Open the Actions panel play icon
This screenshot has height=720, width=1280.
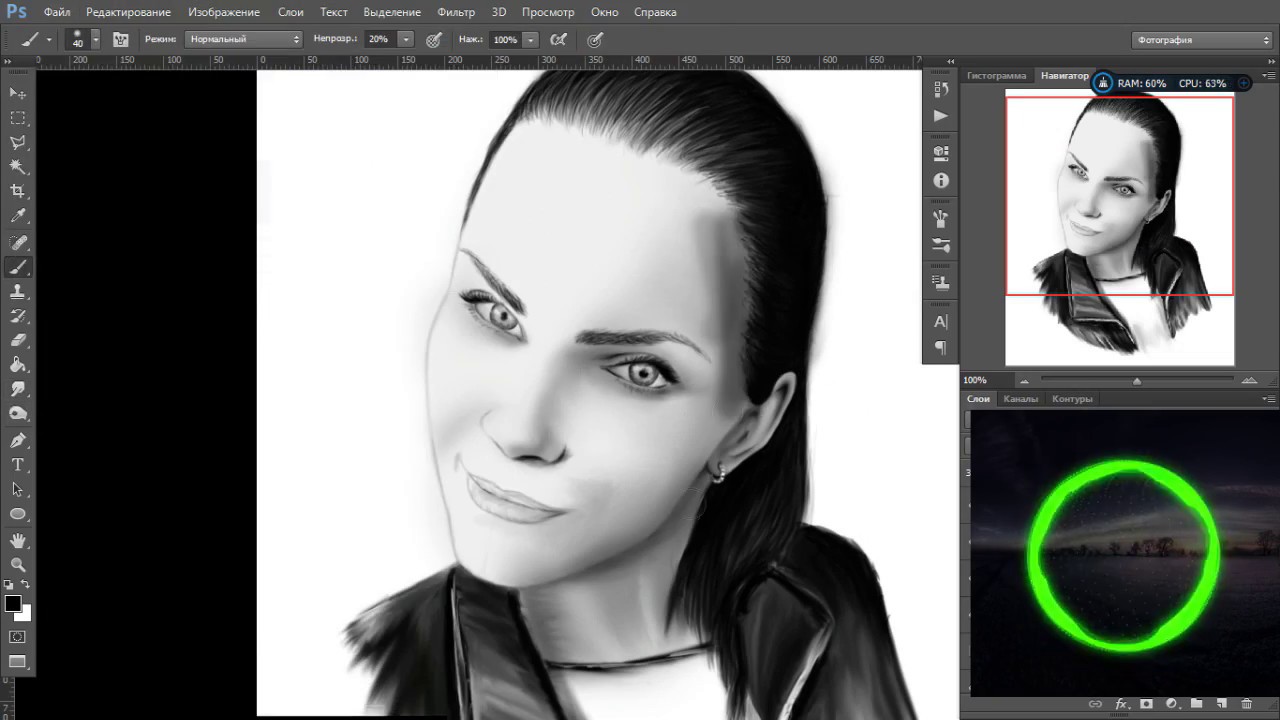point(940,116)
